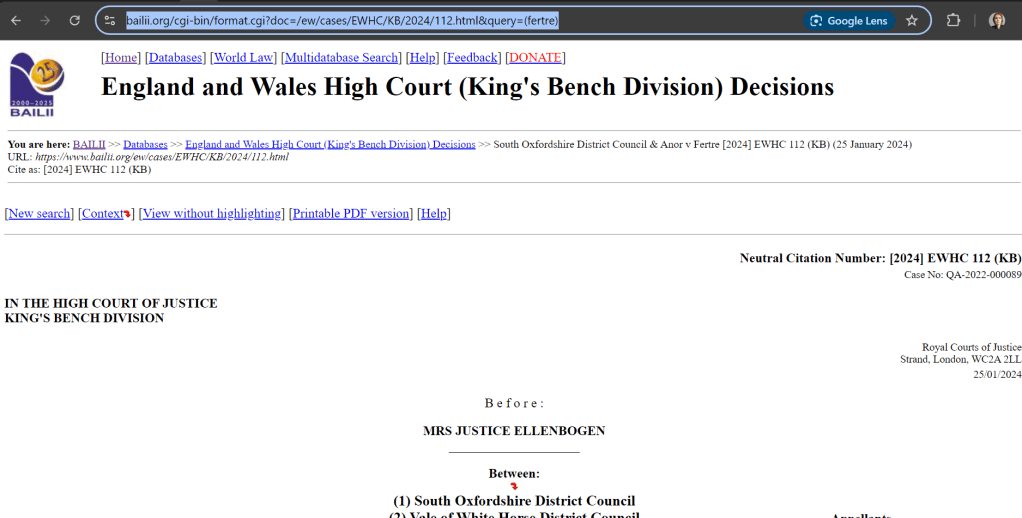
Task: Click the browser back arrow
Action: (x=16, y=20)
